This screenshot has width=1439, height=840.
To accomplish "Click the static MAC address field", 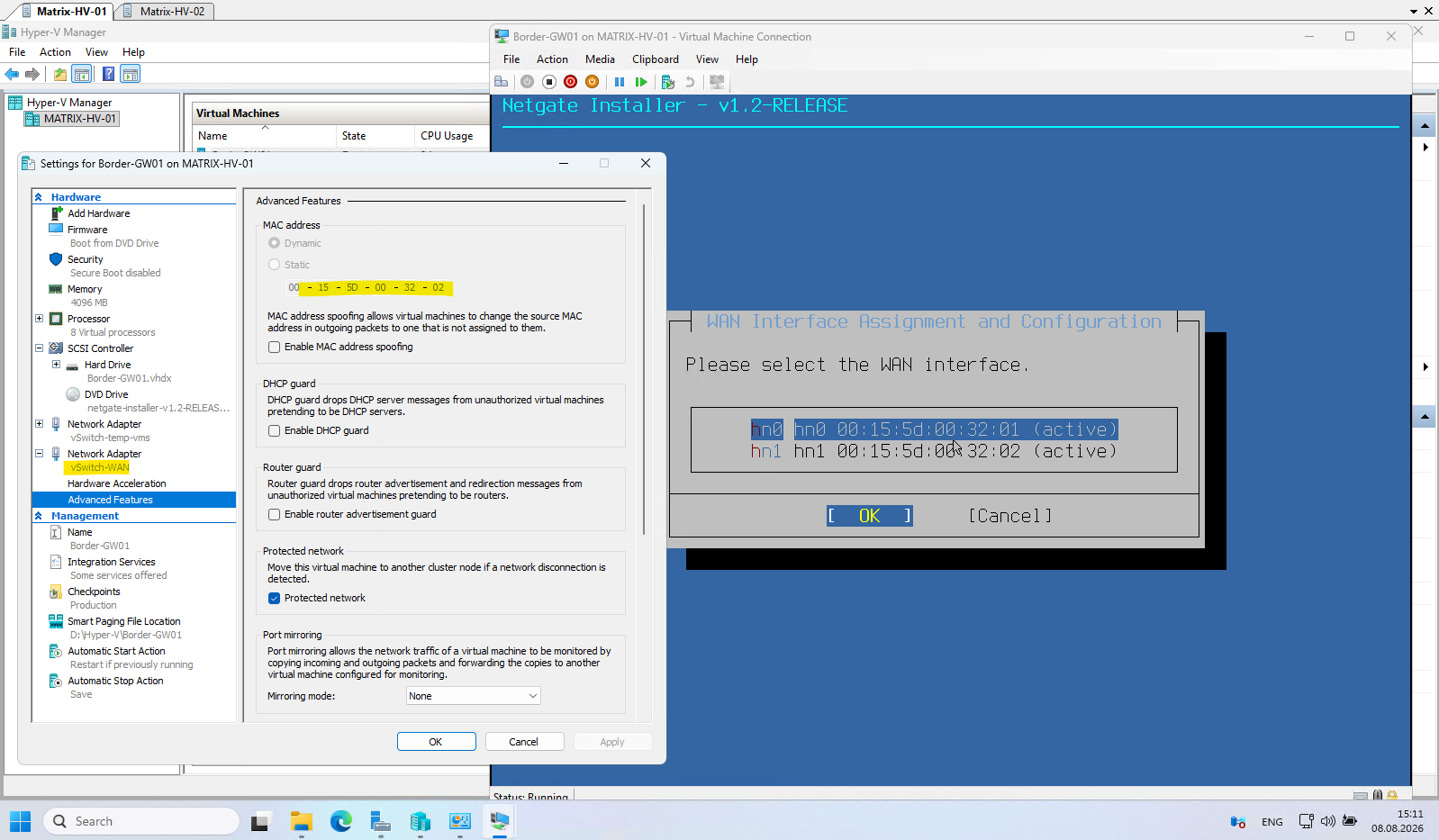I will coord(369,288).
